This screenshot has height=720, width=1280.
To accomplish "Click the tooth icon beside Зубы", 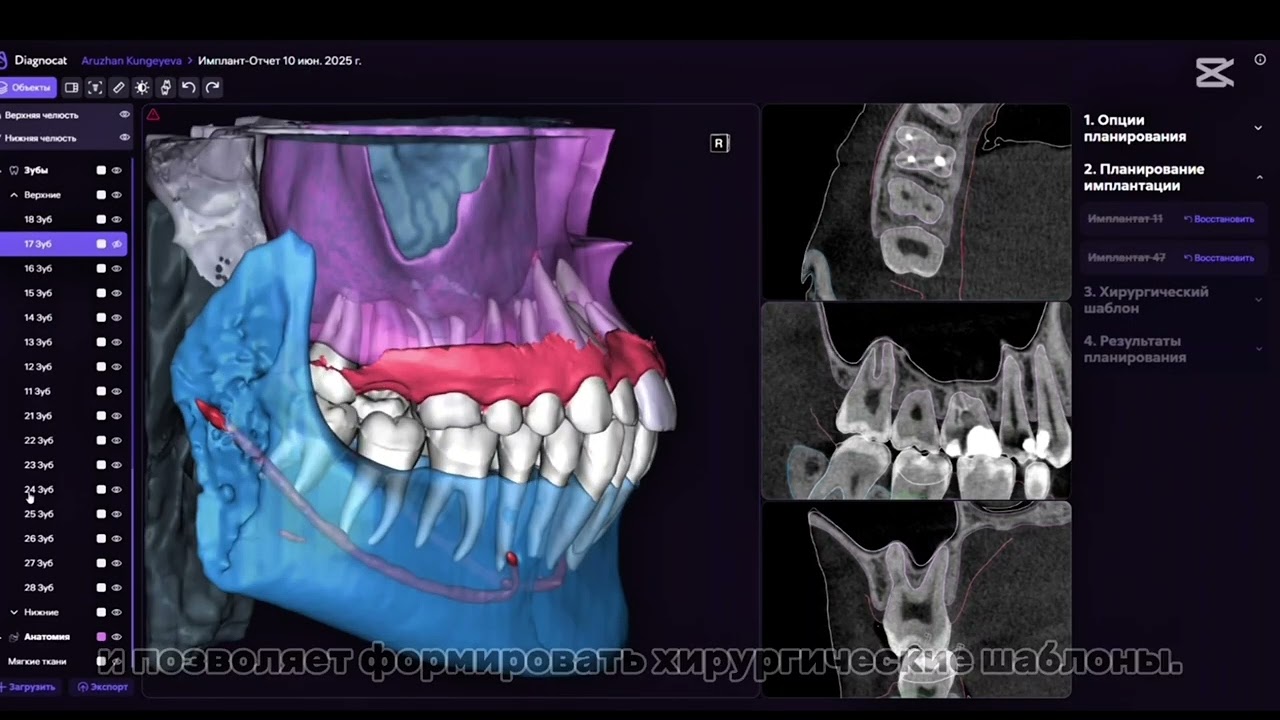I will pyautogui.click(x=14, y=170).
